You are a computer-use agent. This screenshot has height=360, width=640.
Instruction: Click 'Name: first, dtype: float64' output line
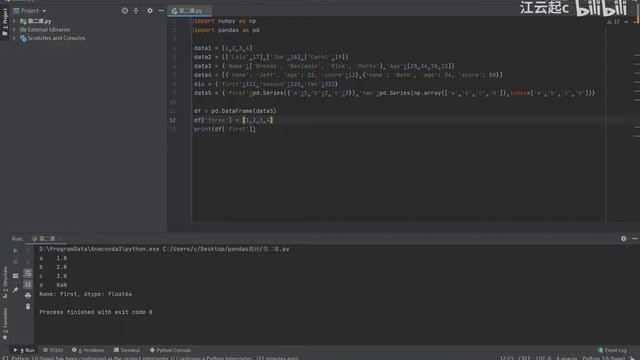coord(85,294)
